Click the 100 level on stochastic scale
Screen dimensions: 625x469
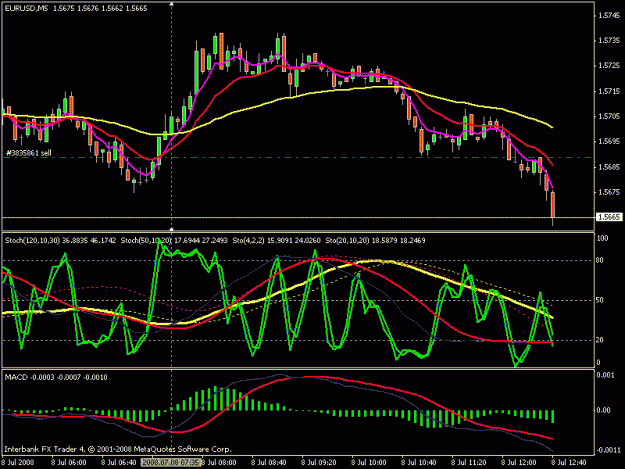coord(603,238)
